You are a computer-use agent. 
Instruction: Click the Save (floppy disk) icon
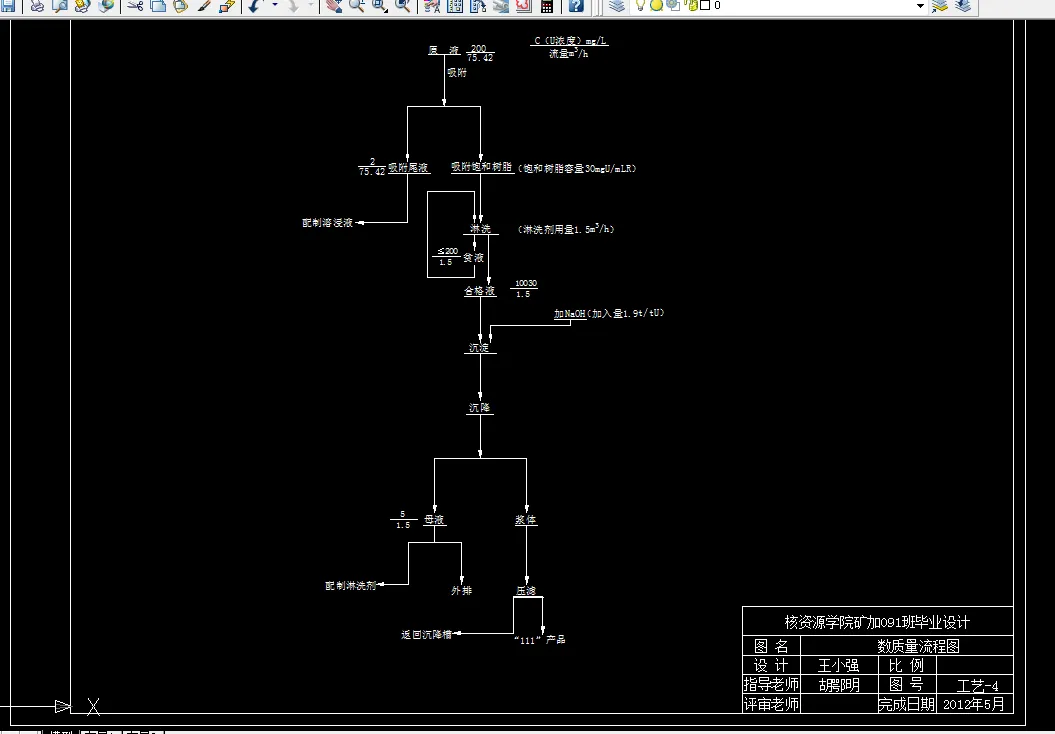pyautogui.click(x=8, y=5)
